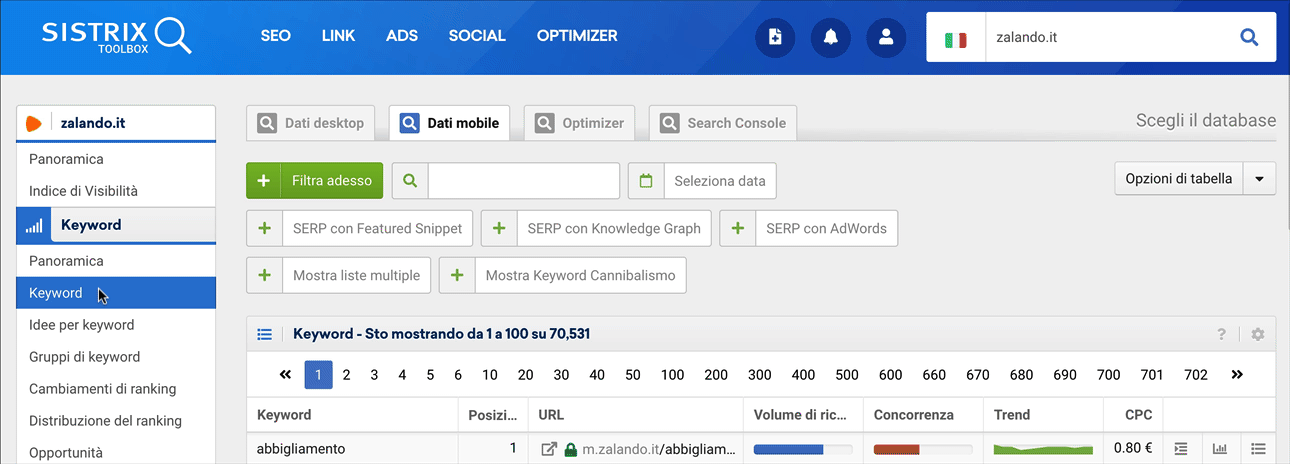Screen dimensions: 1290x464
Task: Go to results page 702
Action: pos(1195,375)
